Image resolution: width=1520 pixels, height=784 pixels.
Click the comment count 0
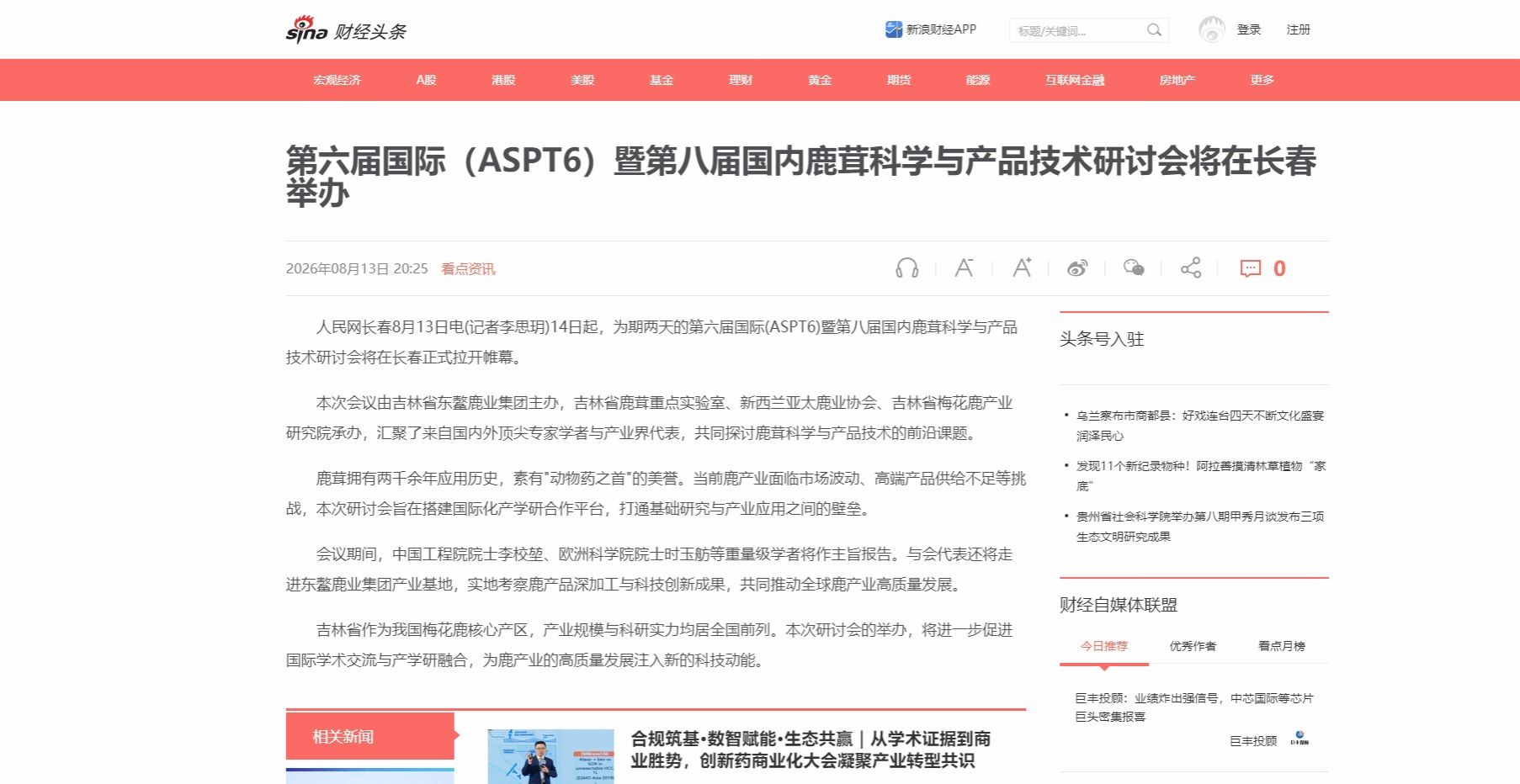tap(1279, 268)
